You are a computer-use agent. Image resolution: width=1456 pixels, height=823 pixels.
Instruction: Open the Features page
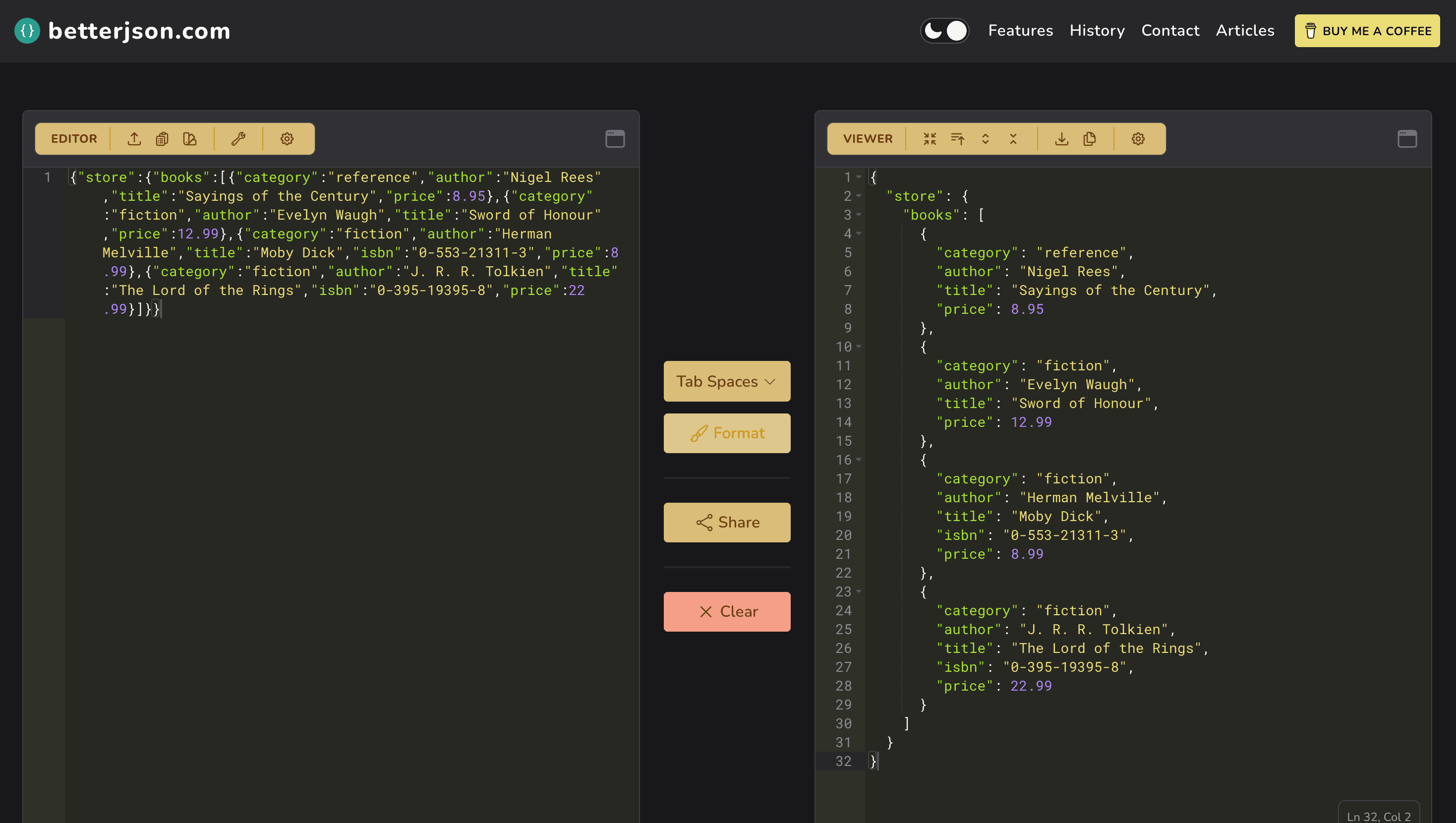(1020, 31)
